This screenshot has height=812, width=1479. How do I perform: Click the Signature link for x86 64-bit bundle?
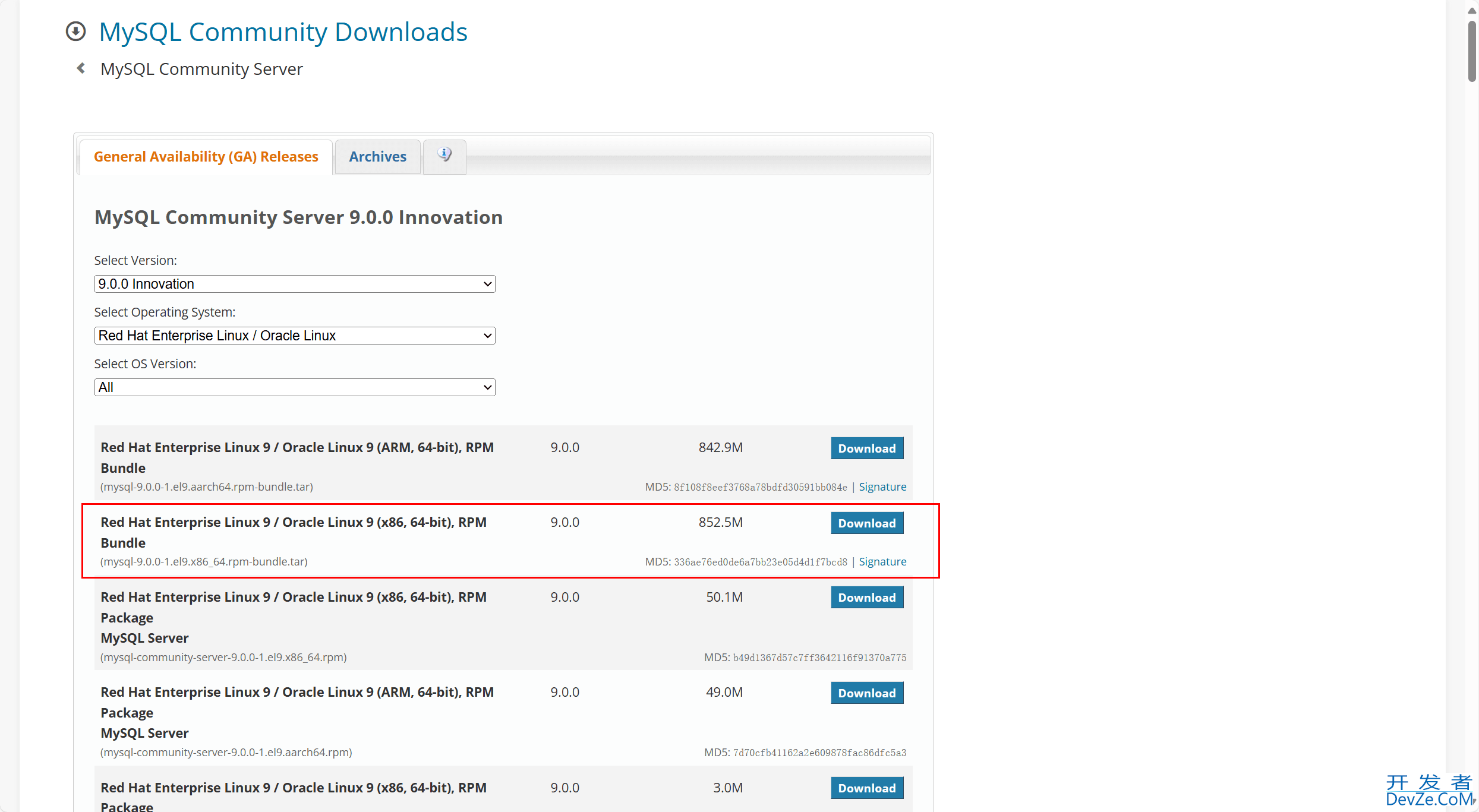882,561
